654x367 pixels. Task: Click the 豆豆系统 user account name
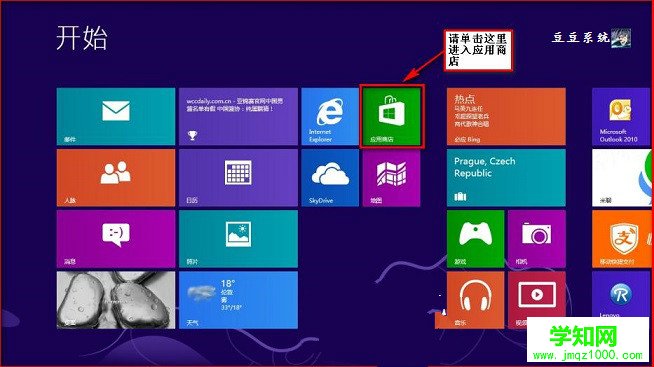click(x=581, y=38)
